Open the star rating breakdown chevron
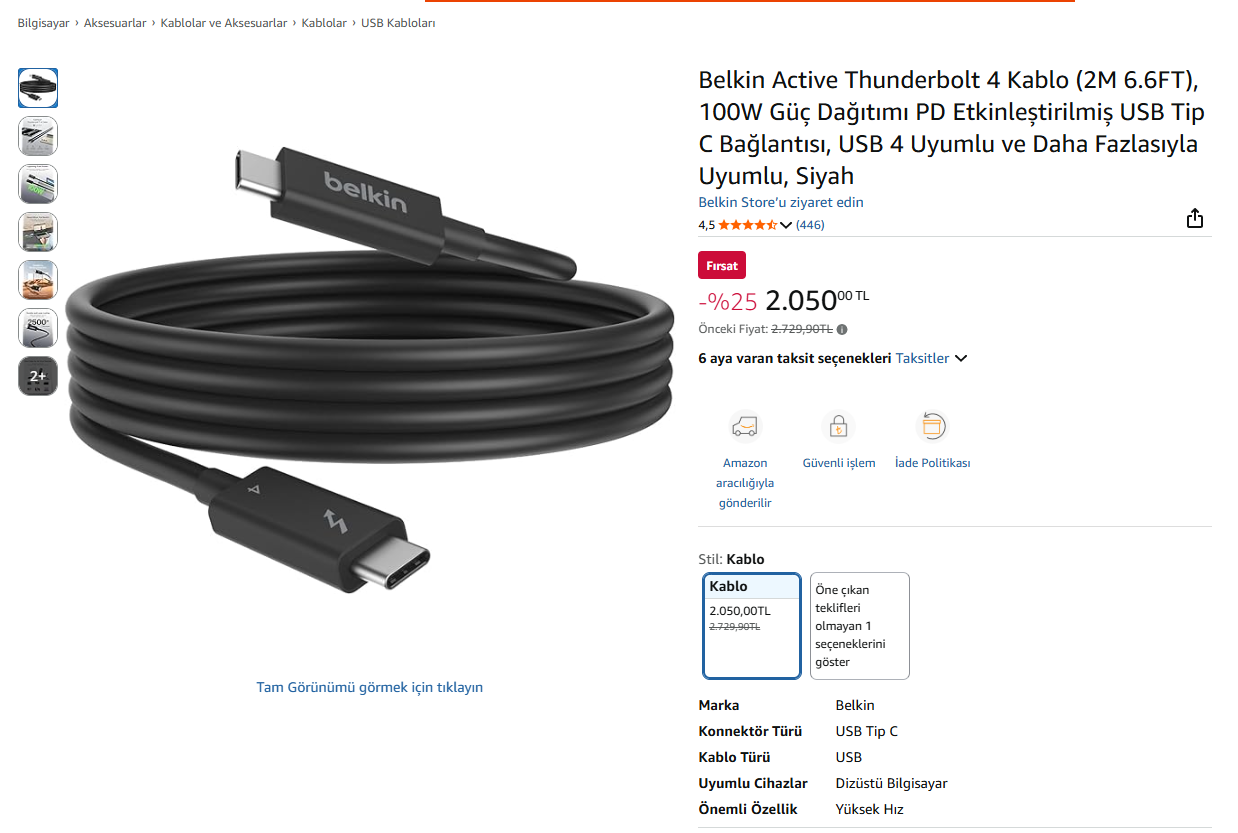 (786, 225)
